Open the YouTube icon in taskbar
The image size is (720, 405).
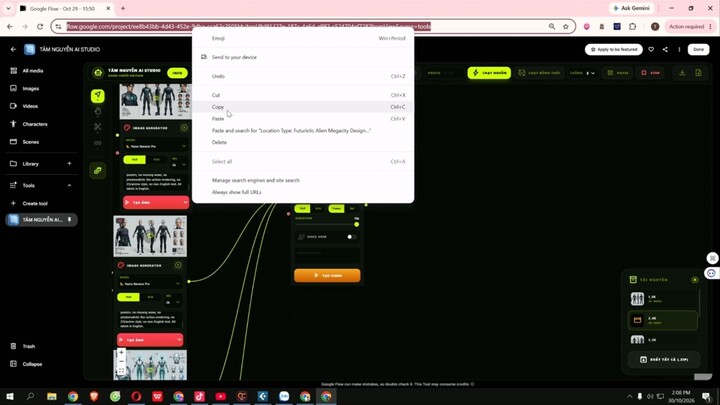coord(220,396)
